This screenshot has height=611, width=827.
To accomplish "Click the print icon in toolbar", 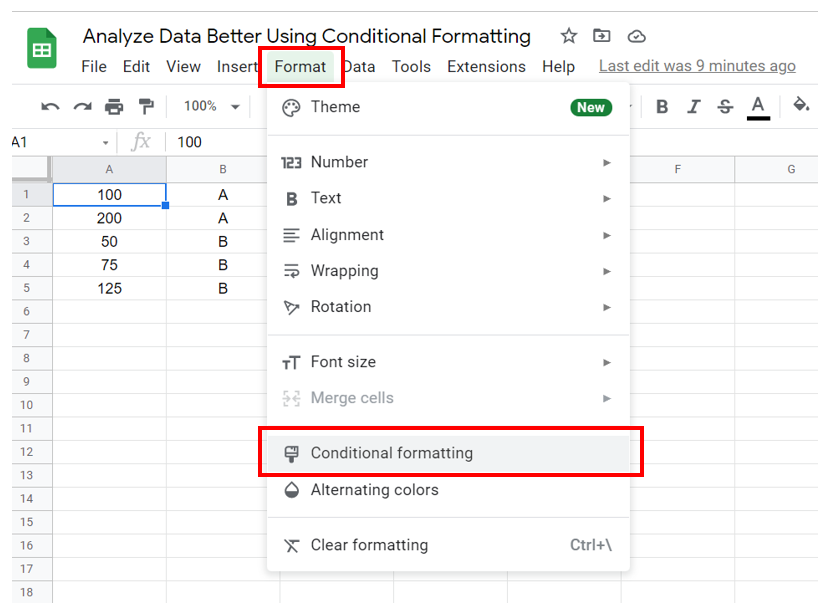I will tap(114, 106).
